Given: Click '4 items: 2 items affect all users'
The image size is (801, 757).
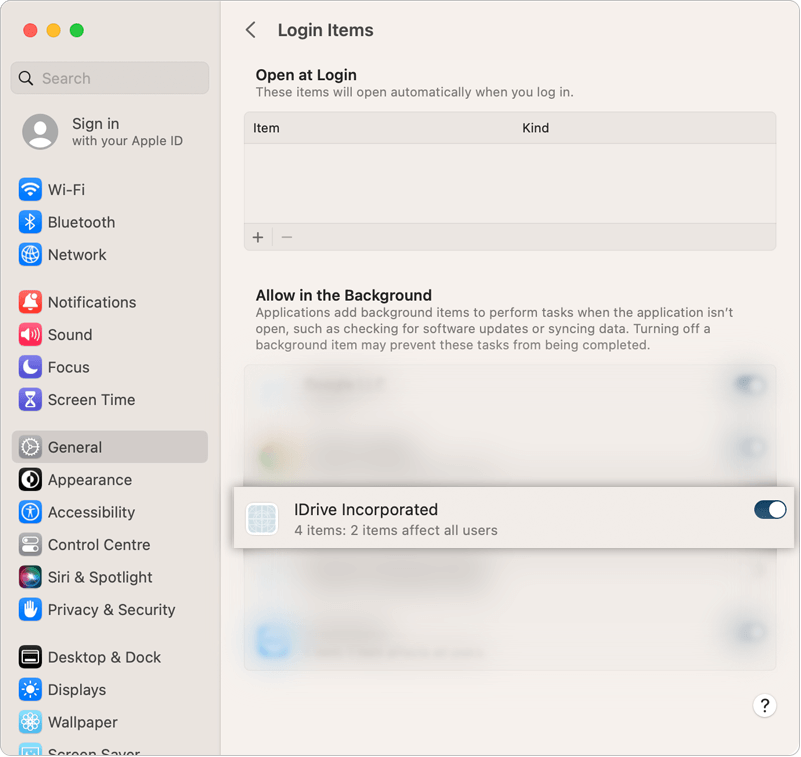Looking at the screenshot, I should [396, 530].
